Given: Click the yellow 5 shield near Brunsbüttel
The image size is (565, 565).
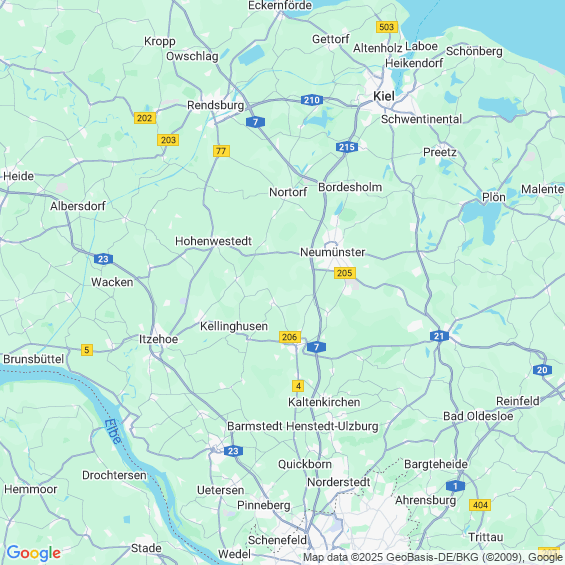Looking at the screenshot, I should 87,350.
